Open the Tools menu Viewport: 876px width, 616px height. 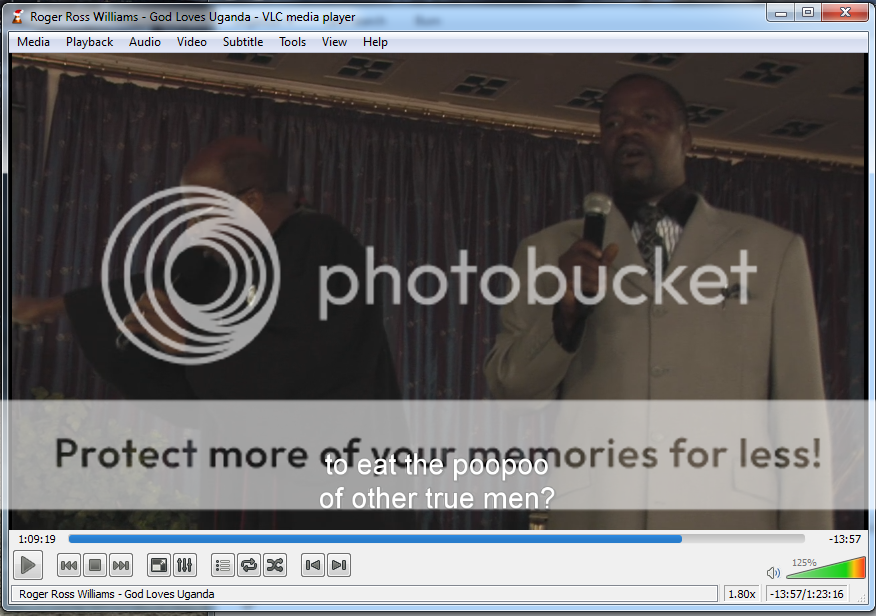tap(293, 42)
